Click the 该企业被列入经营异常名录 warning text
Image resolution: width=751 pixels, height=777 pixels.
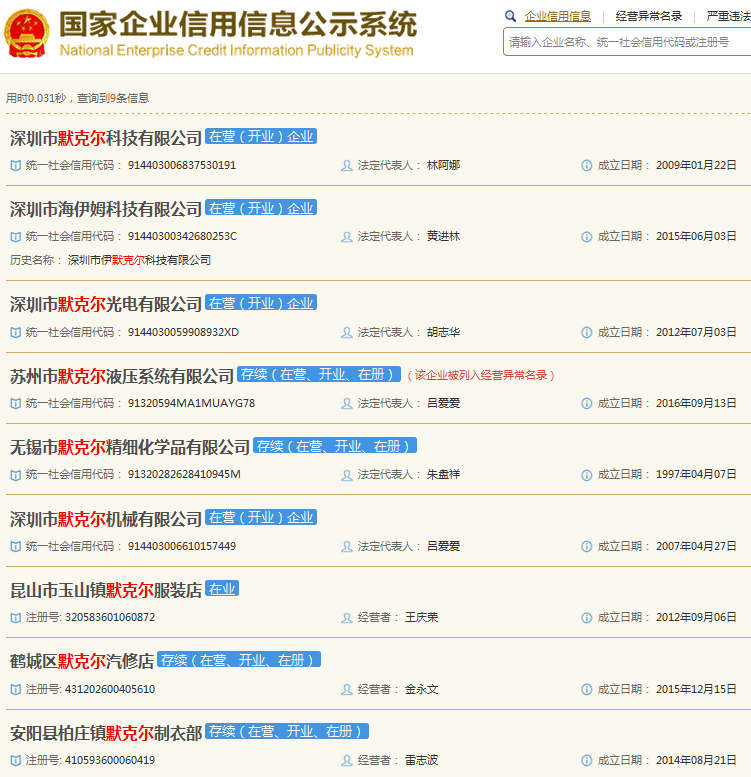pyautogui.click(x=481, y=375)
